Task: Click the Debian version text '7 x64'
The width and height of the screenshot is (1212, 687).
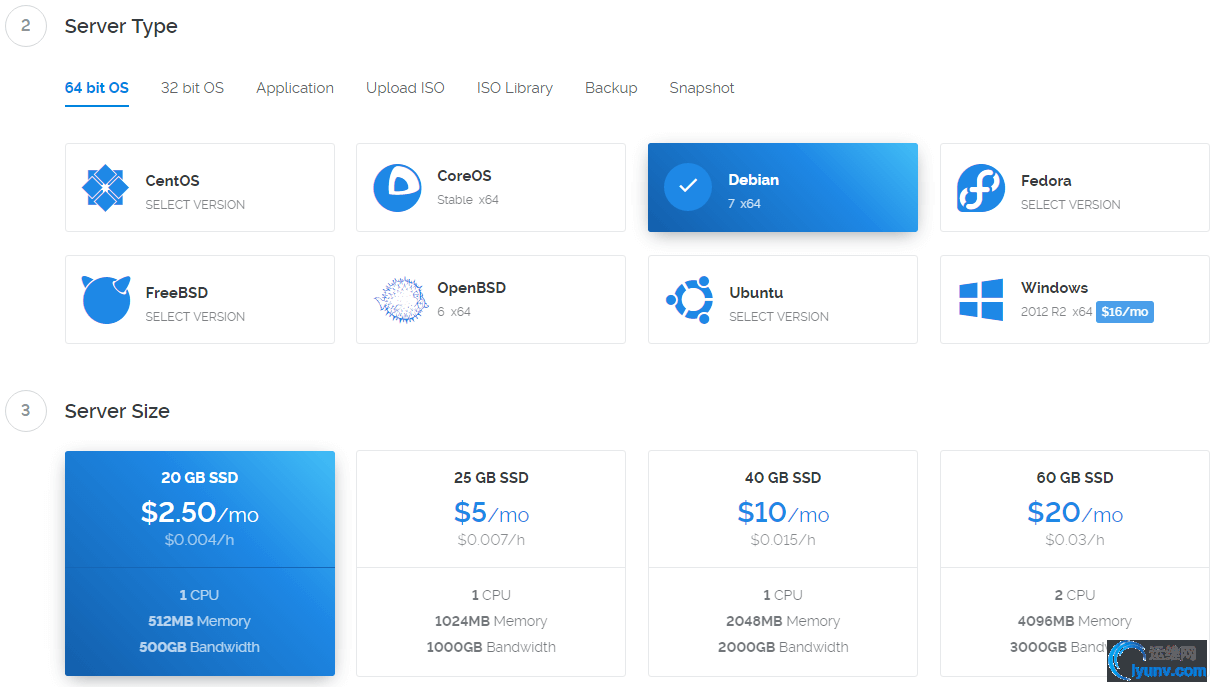Action: pos(745,204)
